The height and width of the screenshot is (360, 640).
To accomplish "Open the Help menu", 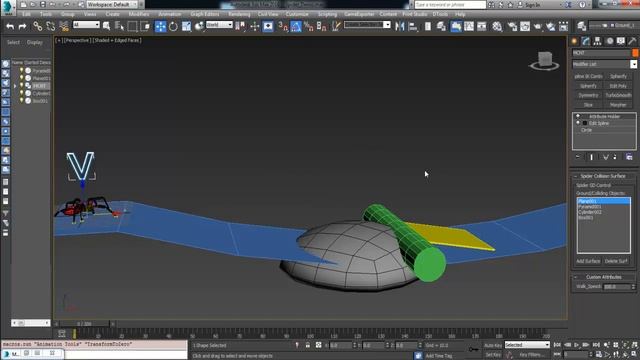I will pyautogui.click(x=460, y=14).
